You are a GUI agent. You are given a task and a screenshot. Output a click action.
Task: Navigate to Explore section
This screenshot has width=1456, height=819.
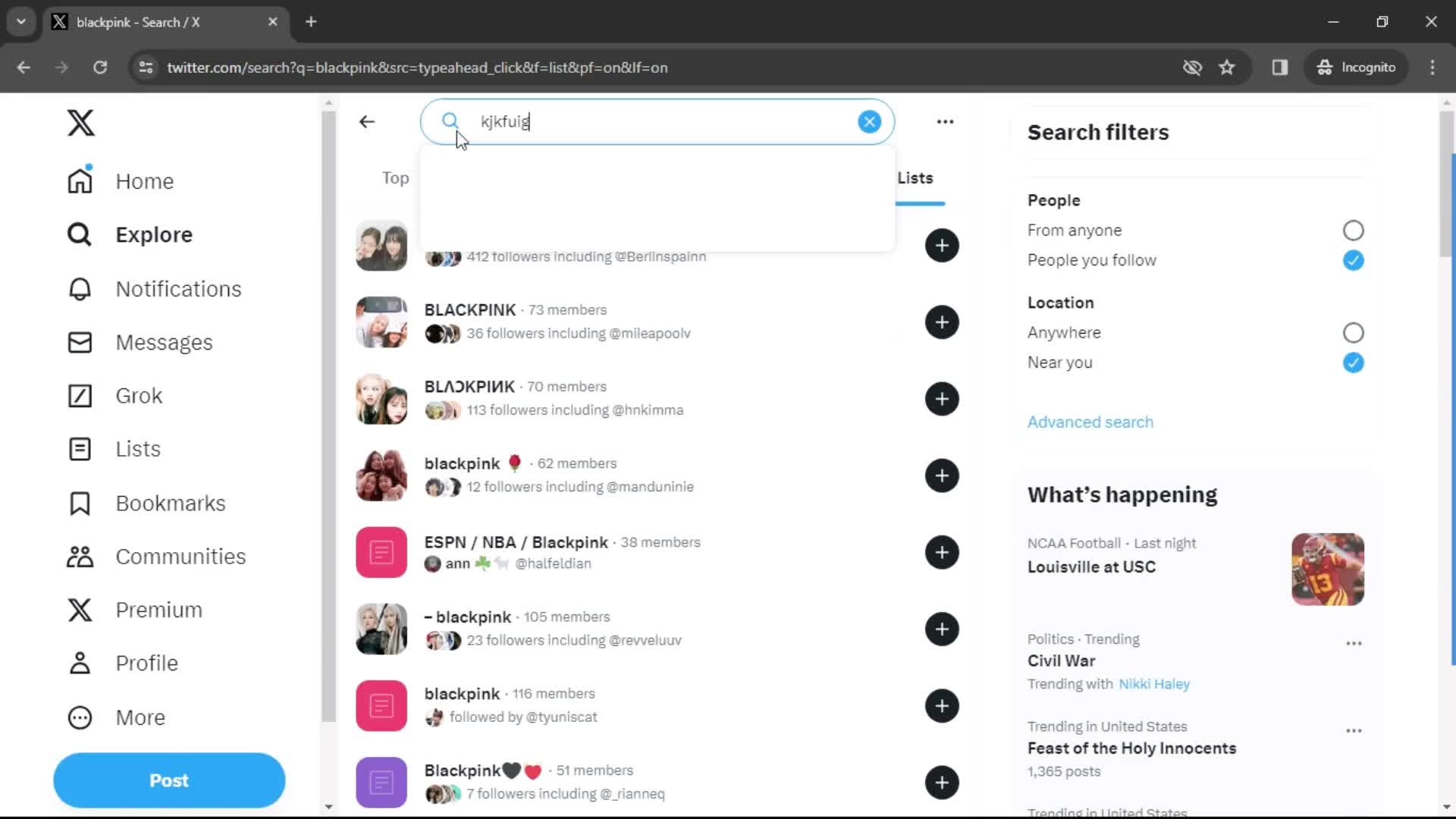pos(154,234)
